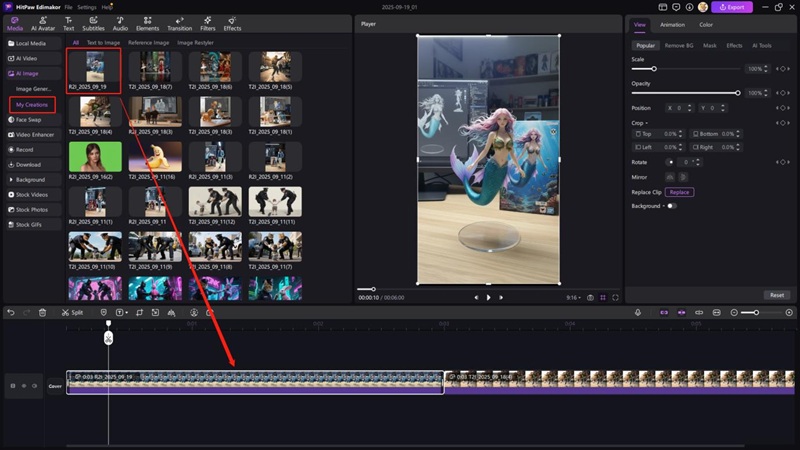Select the Mask sub-tab
800x450 pixels.
tap(710, 45)
